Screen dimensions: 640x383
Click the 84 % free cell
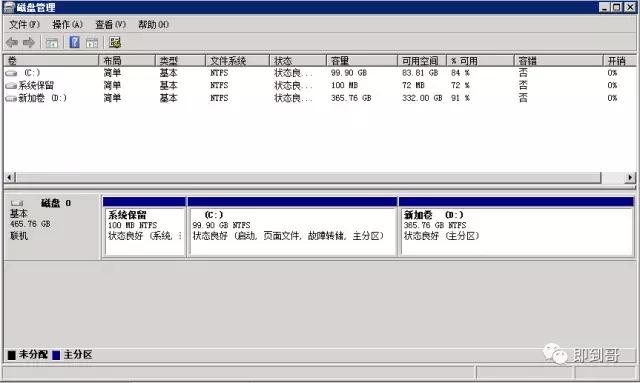pyautogui.click(x=460, y=73)
